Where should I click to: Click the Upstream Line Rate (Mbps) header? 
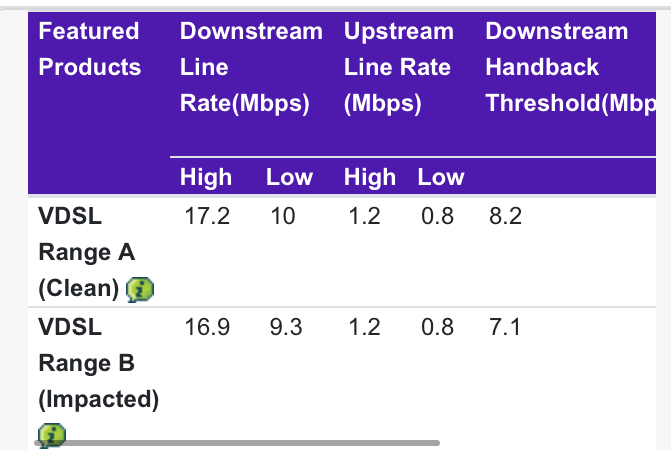point(398,67)
